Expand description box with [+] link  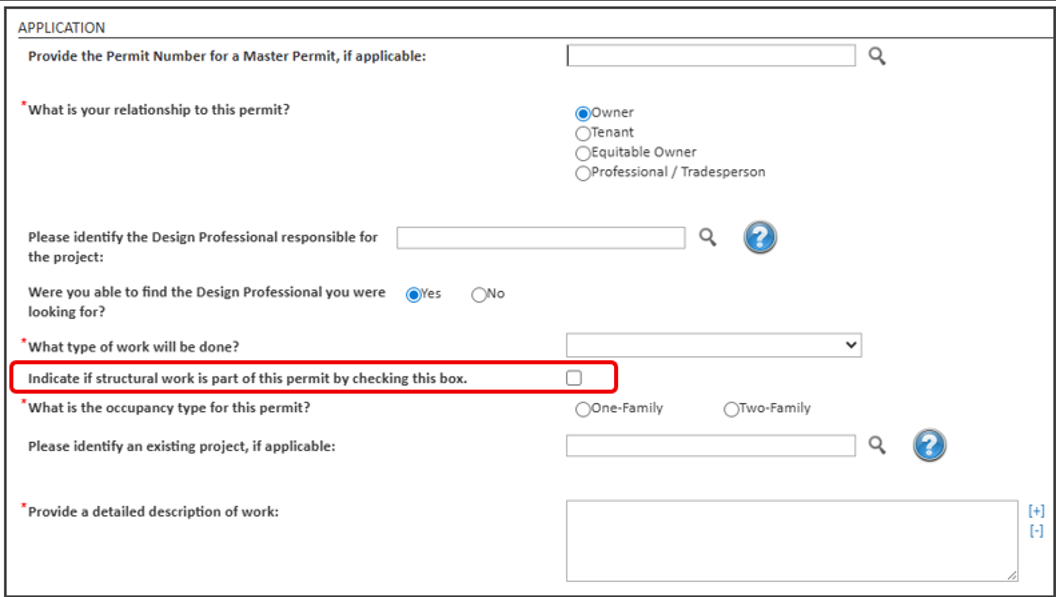(1036, 510)
